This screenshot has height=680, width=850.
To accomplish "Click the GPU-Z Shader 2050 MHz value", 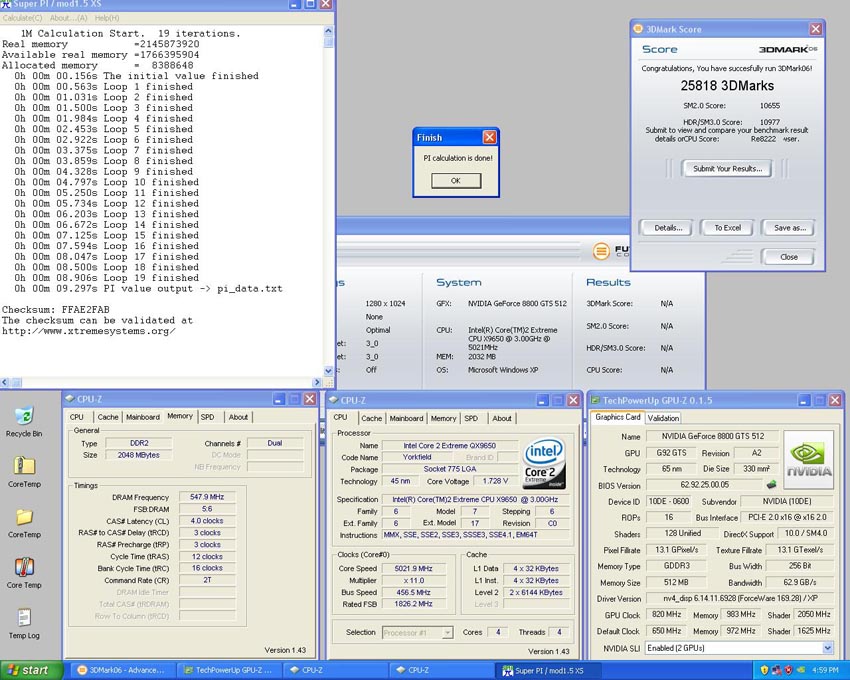I will [813, 614].
